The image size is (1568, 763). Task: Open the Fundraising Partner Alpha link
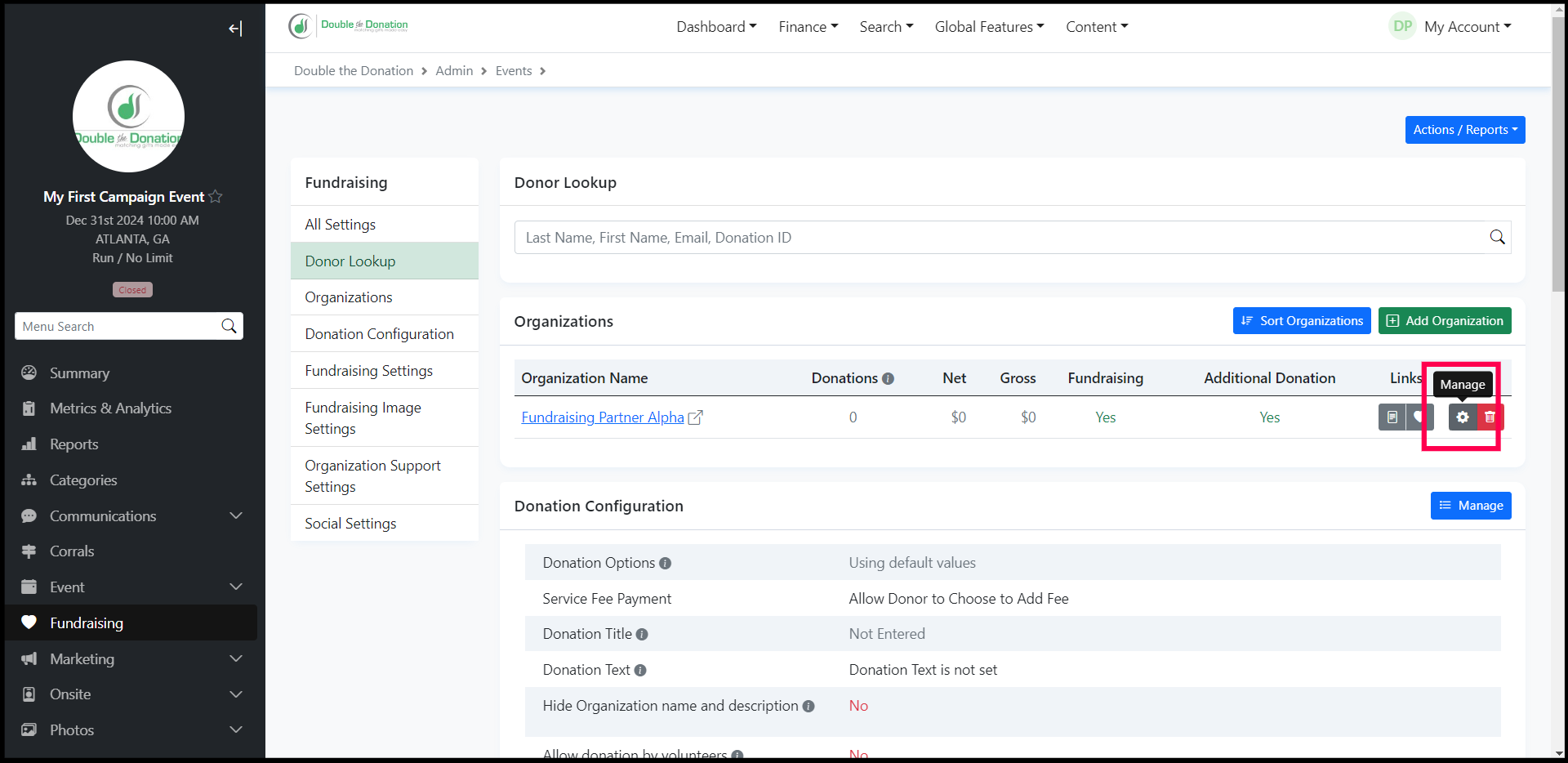603,417
